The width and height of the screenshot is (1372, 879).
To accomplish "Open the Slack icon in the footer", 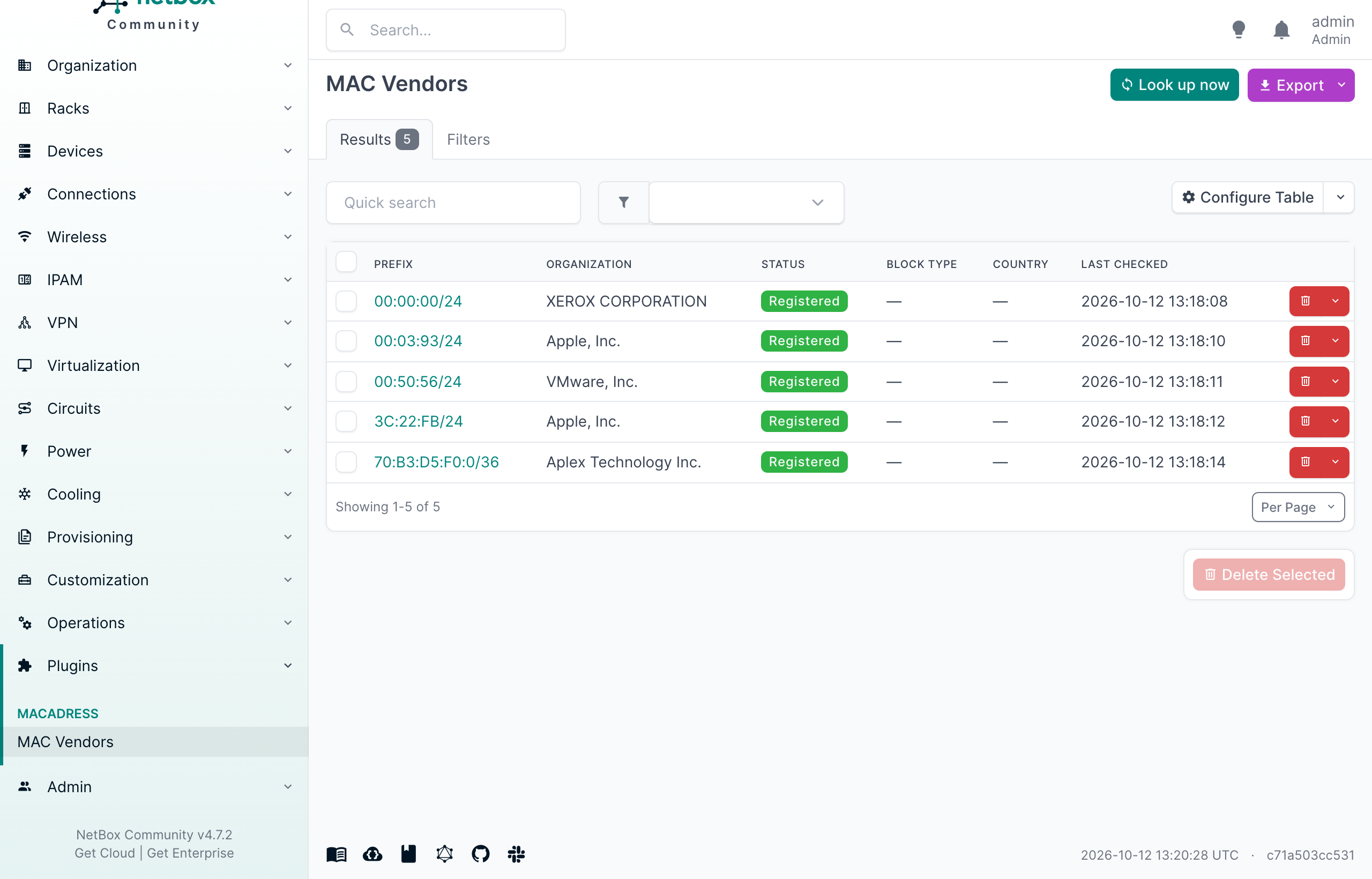I will 517,854.
